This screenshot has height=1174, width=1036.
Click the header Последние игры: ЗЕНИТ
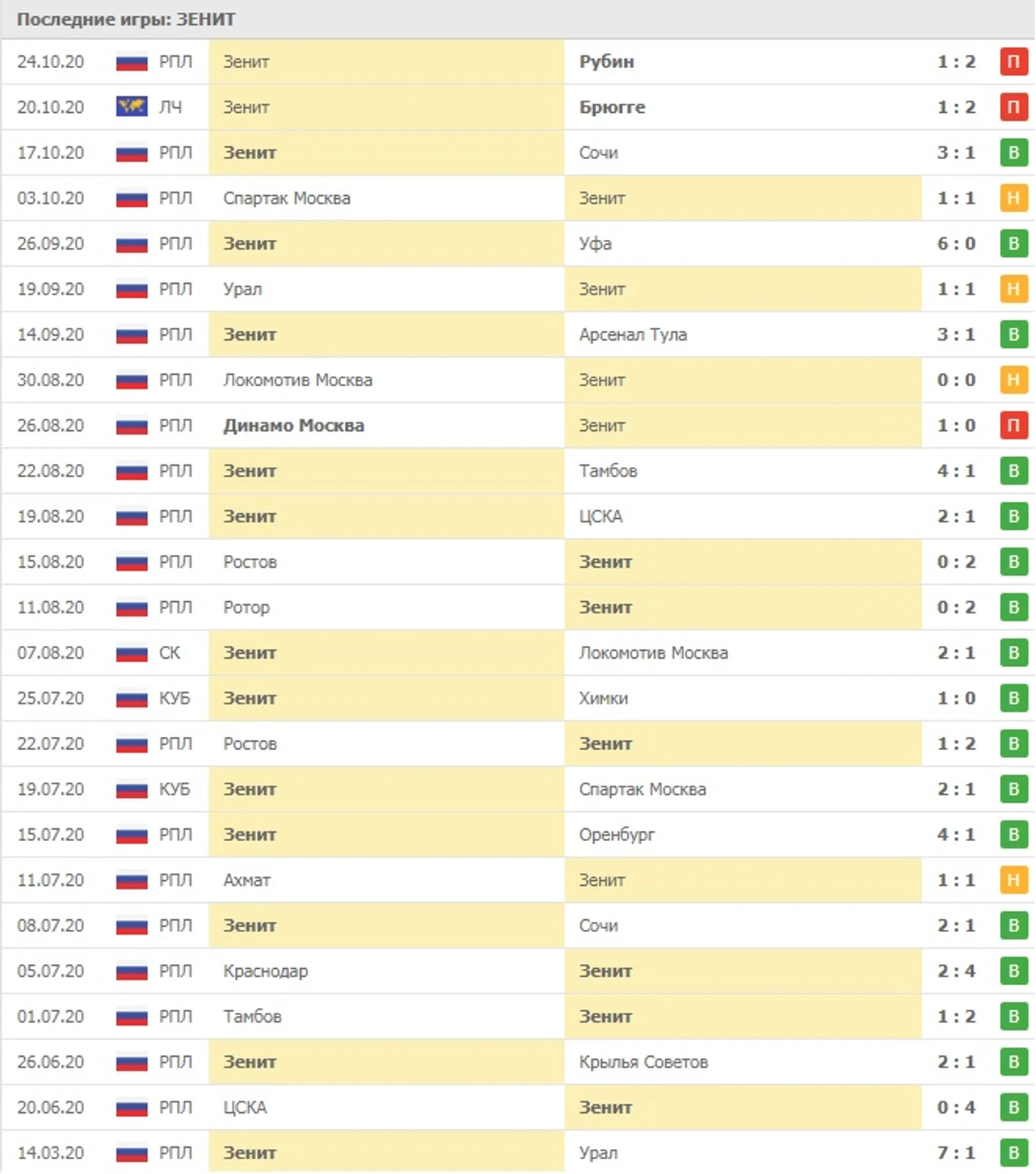(x=126, y=19)
